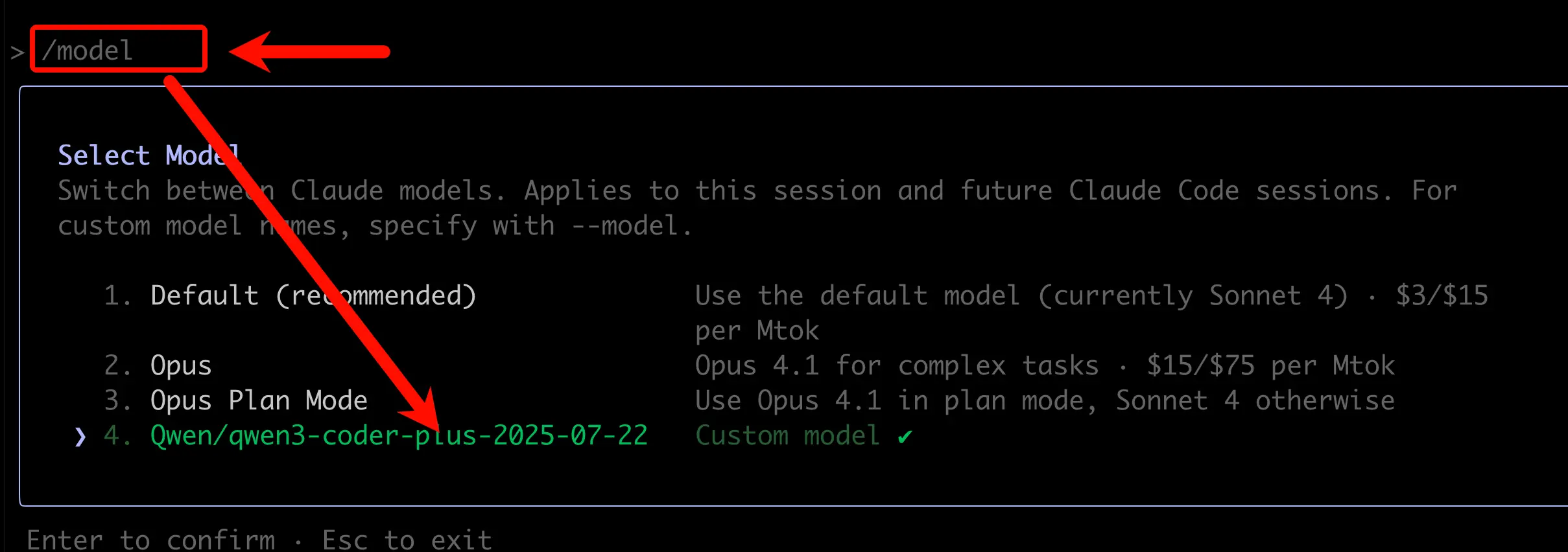Click the --model flag in the description
1568x552 pixels.
pyautogui.click(x=624, y=226)
